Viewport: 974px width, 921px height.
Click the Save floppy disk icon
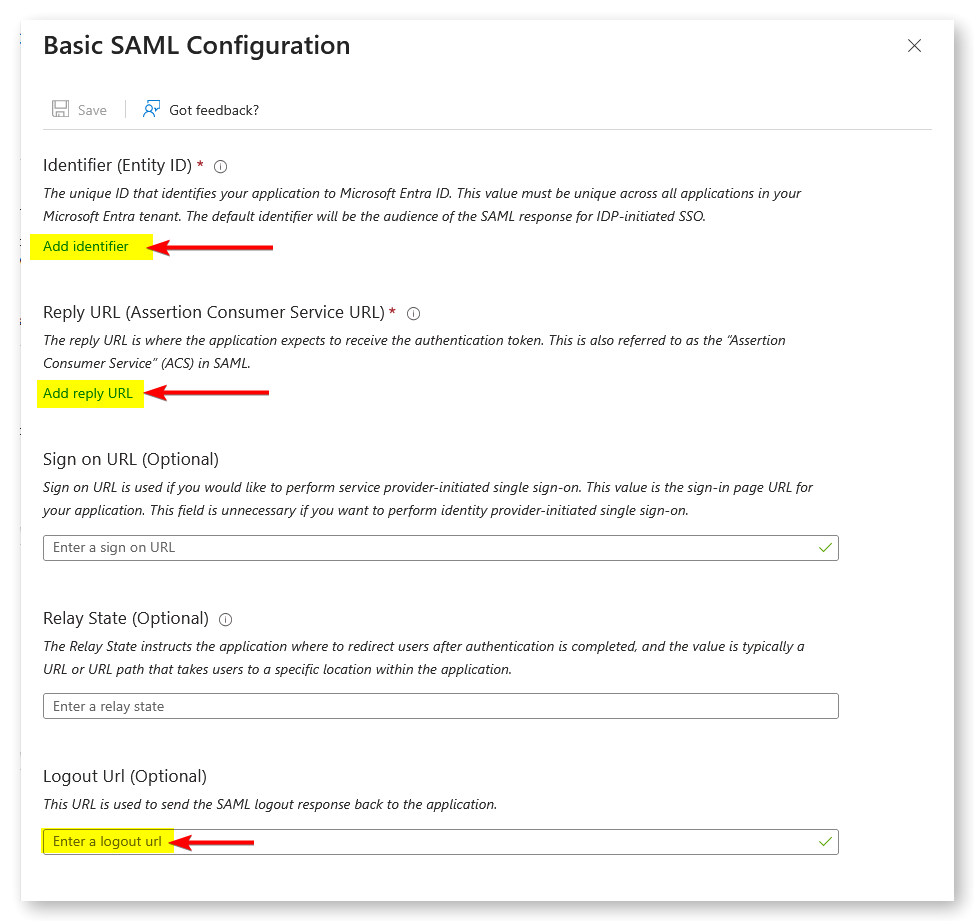pos(60,109)
